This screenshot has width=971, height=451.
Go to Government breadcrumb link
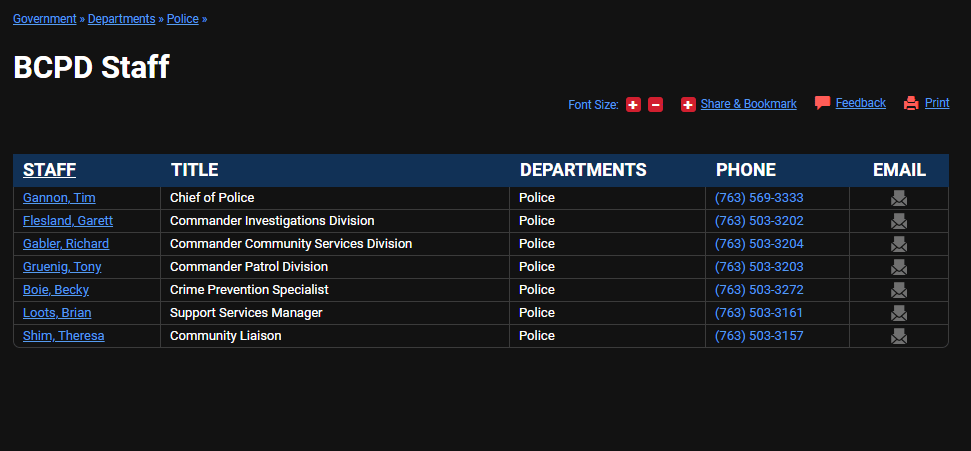pyautogui.click(x=44, y=19)
